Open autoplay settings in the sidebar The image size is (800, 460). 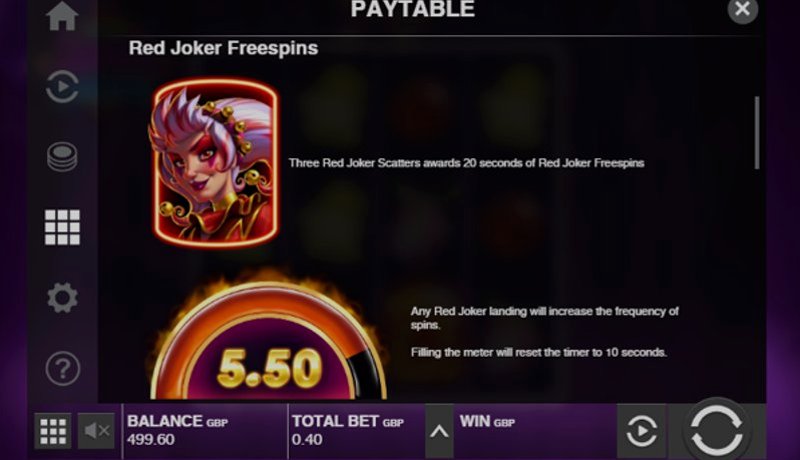[x=62, y=86]
